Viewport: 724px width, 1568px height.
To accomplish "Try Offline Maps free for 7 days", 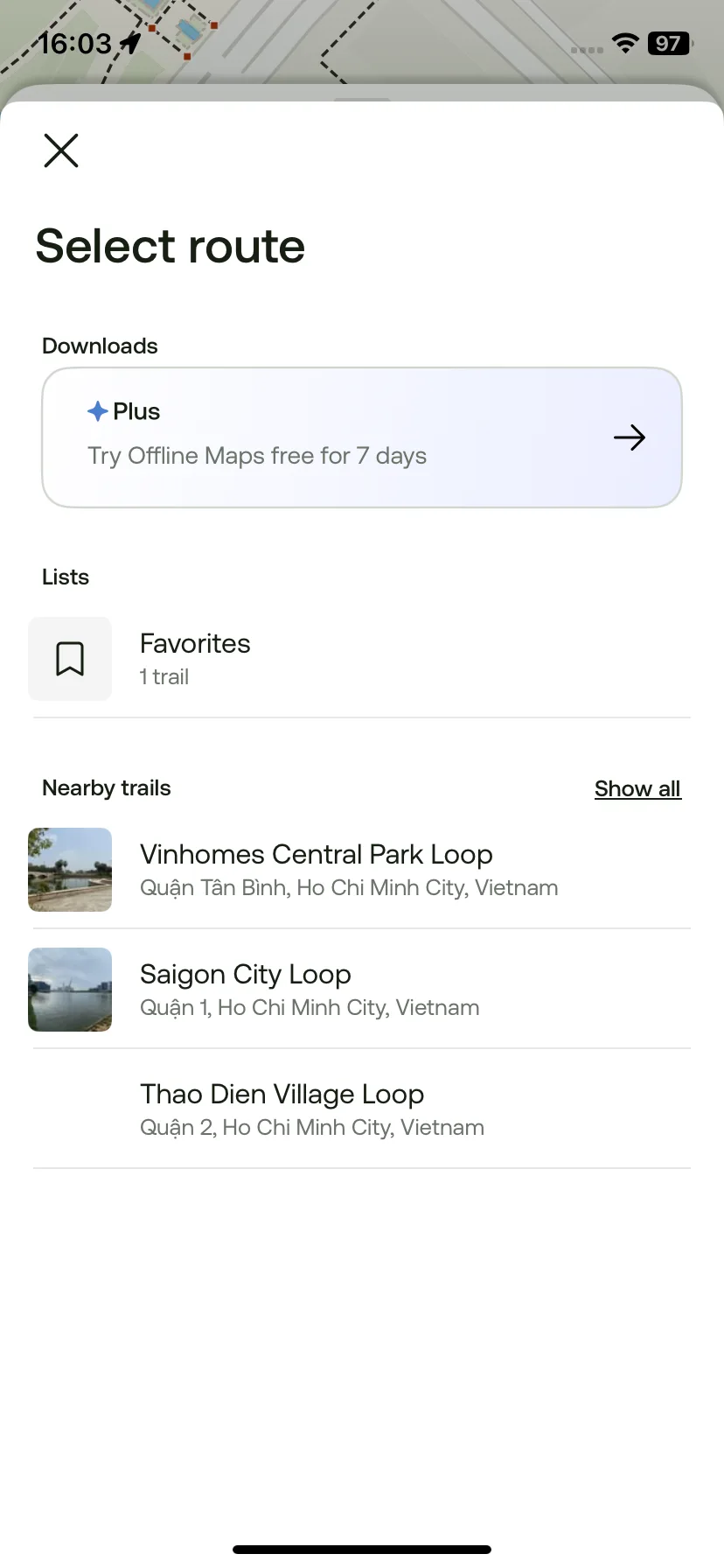I will pyautogui.click(x=362, y=437).
